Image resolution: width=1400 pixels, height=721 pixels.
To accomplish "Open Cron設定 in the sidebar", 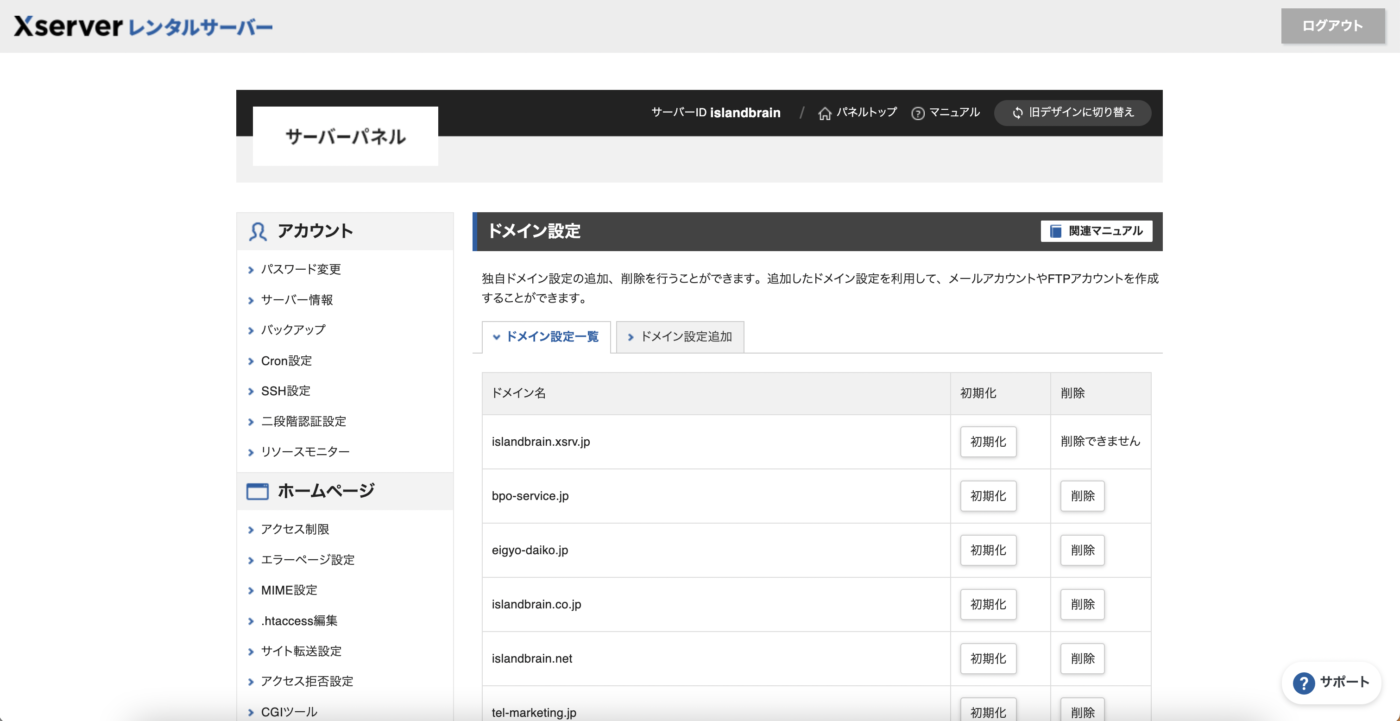I will pos(286,361).
